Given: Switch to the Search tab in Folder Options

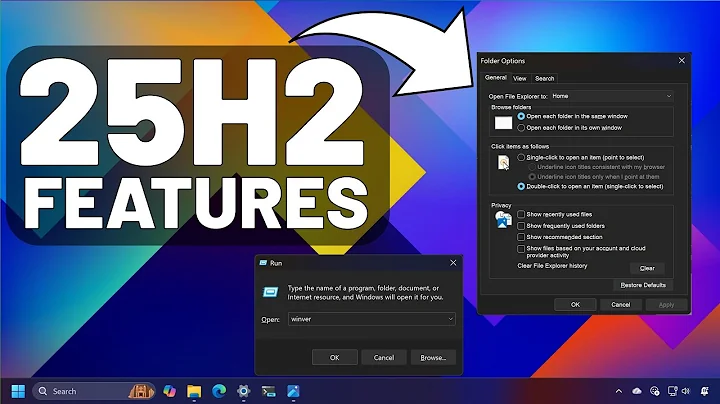Looking at the screenshot, I should click(x=545, y=79).
